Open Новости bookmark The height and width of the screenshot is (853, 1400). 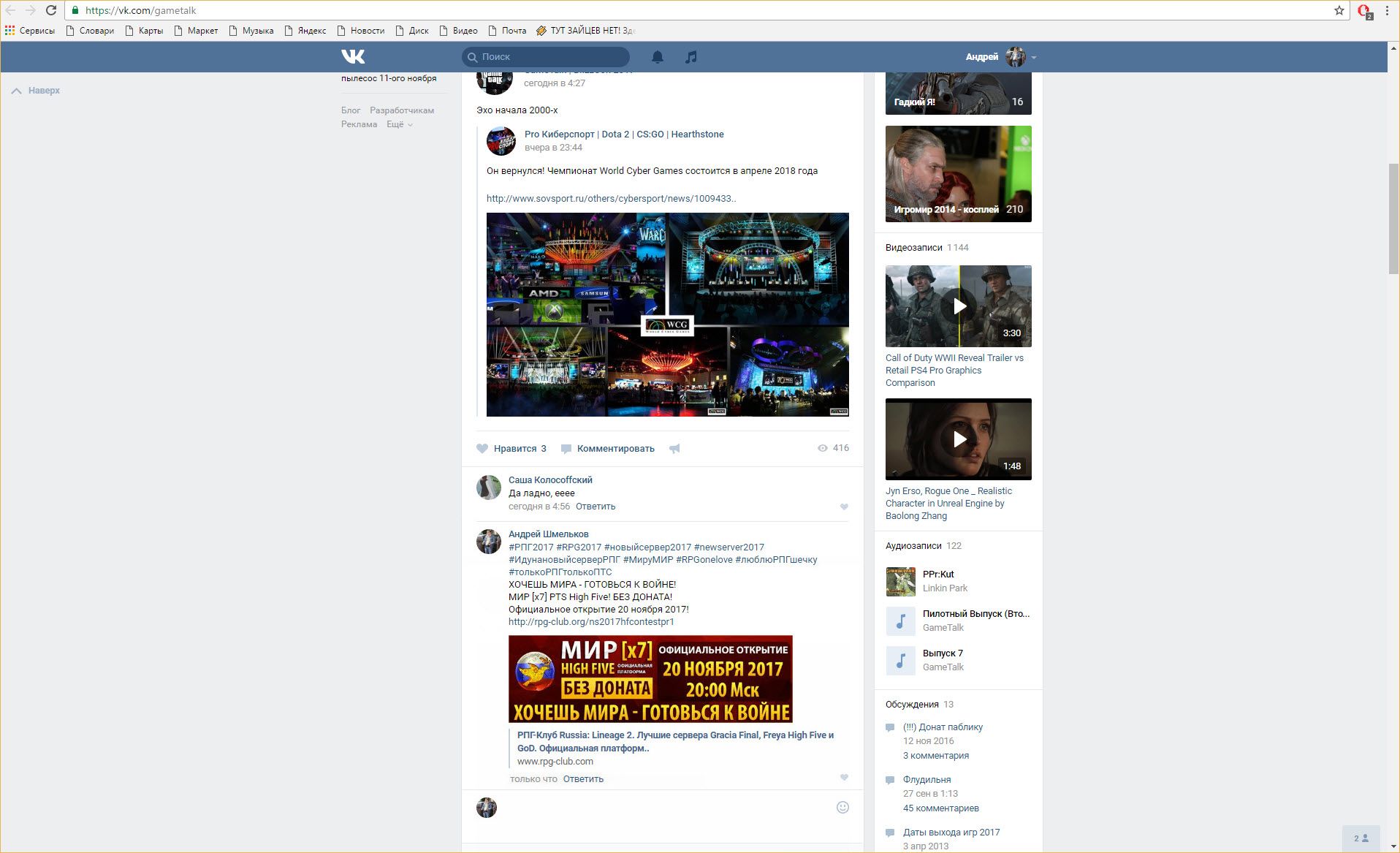[361, 31]
